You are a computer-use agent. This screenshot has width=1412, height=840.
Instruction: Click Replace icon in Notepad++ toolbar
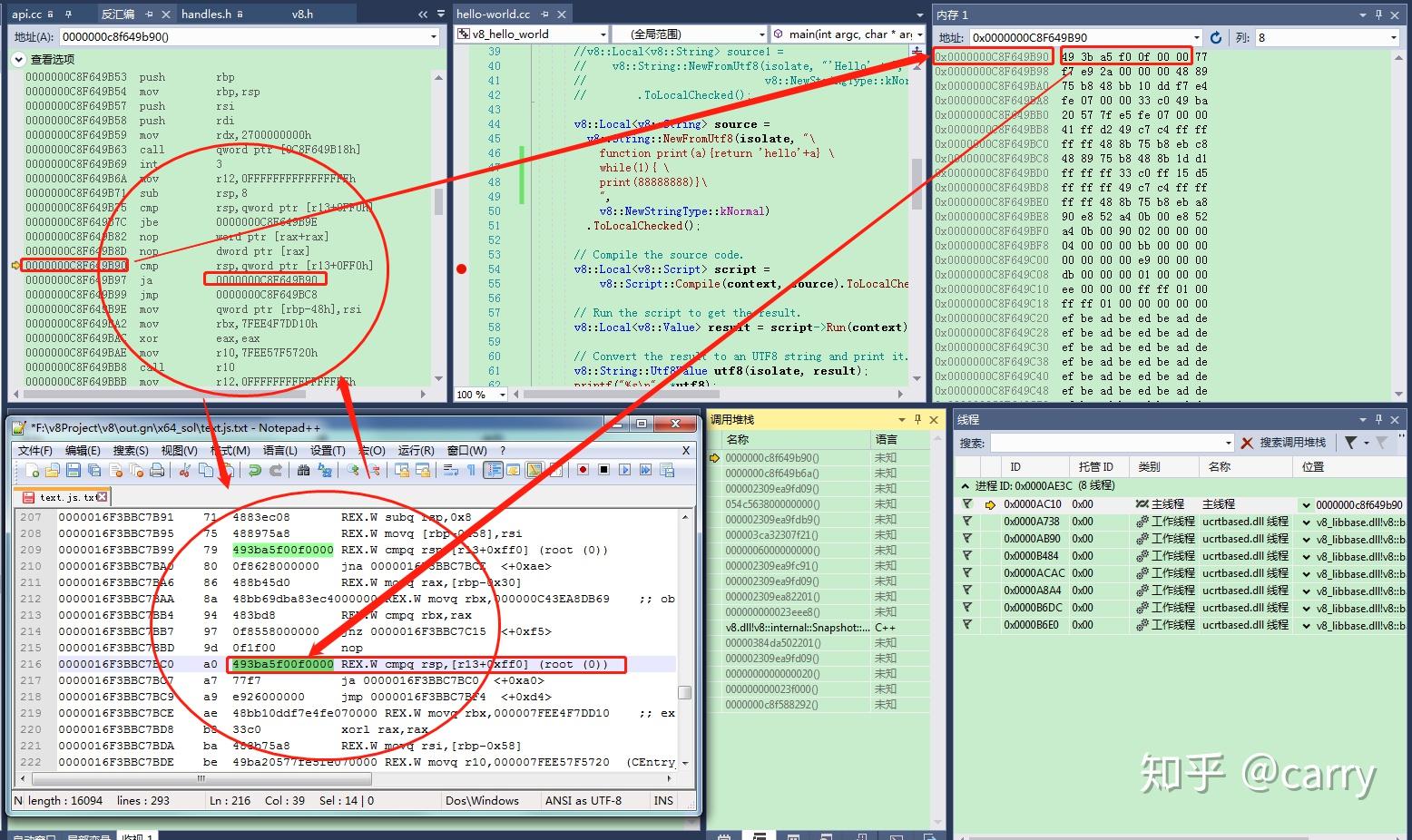tap(324, 470)
